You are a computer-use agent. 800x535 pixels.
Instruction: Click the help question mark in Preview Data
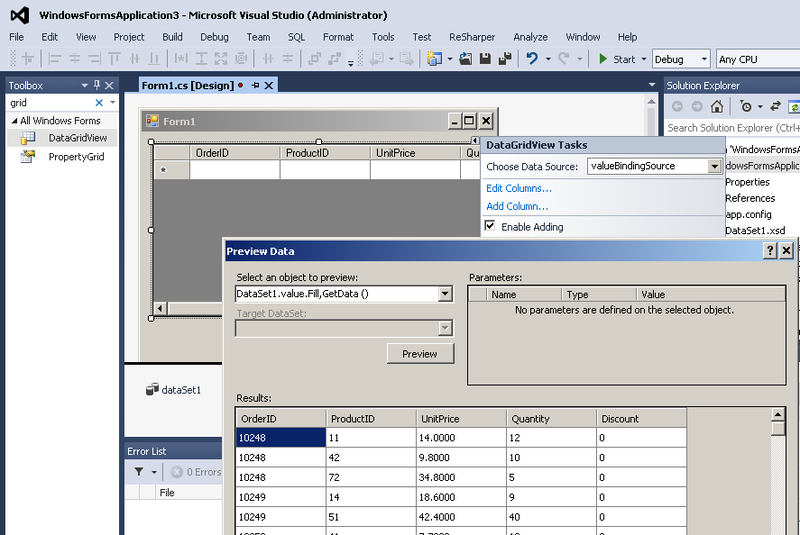[771, 251]
